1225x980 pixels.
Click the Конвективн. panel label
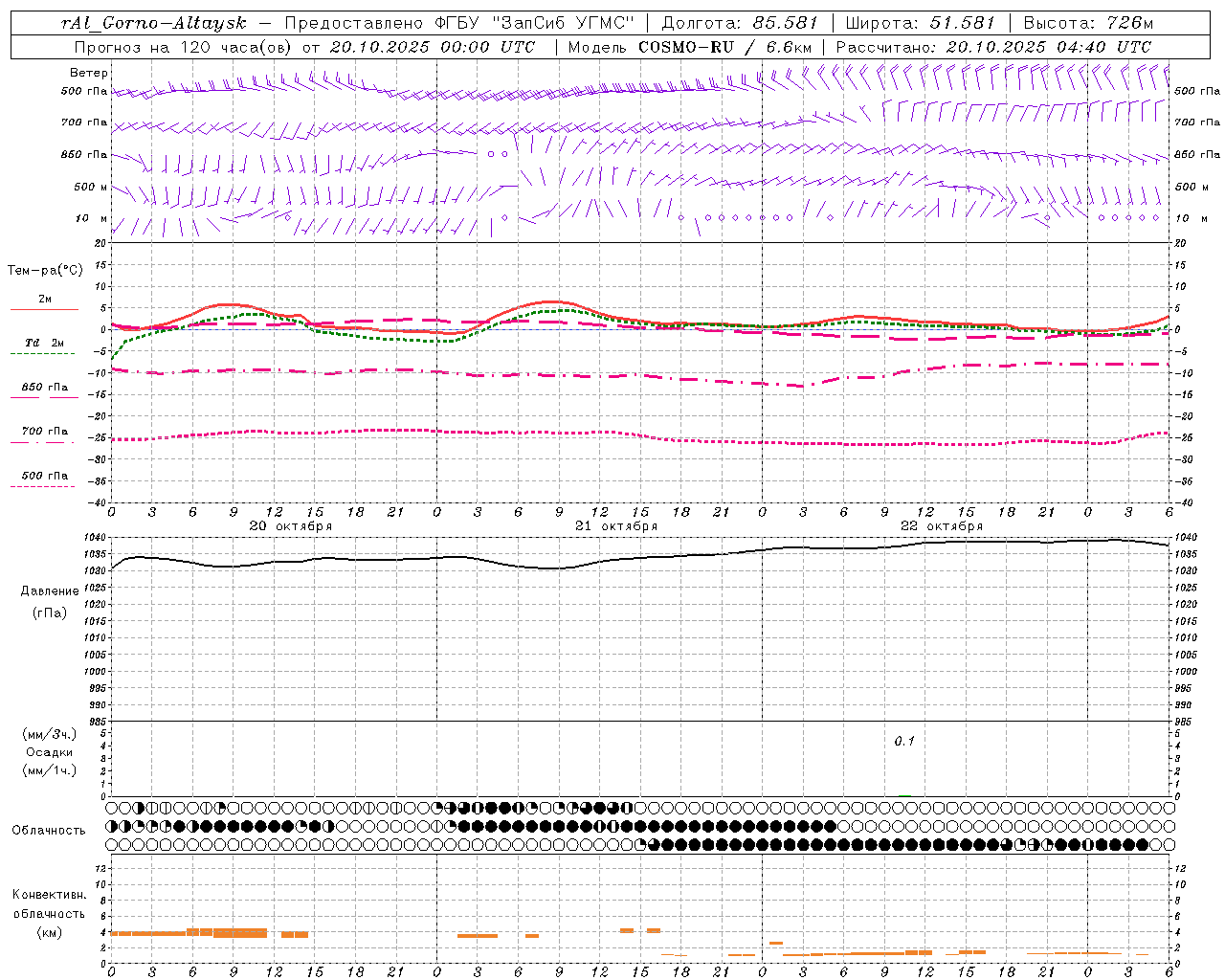[x=49, y=895]
